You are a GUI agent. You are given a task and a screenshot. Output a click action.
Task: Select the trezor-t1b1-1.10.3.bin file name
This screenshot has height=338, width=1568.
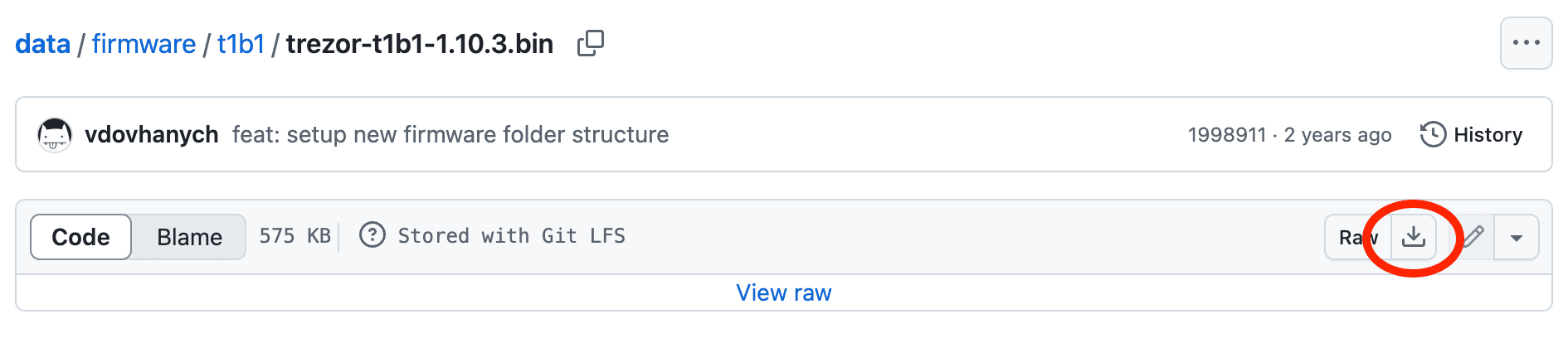(x=420, y=43)
